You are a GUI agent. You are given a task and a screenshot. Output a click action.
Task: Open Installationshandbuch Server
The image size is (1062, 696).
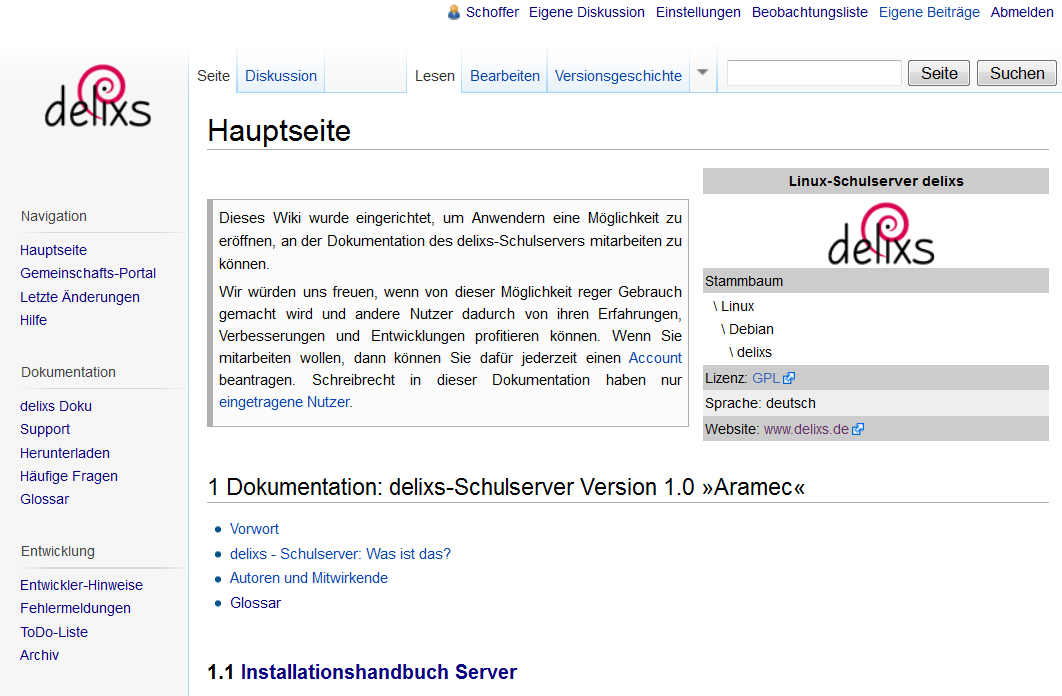click(378, 672)
